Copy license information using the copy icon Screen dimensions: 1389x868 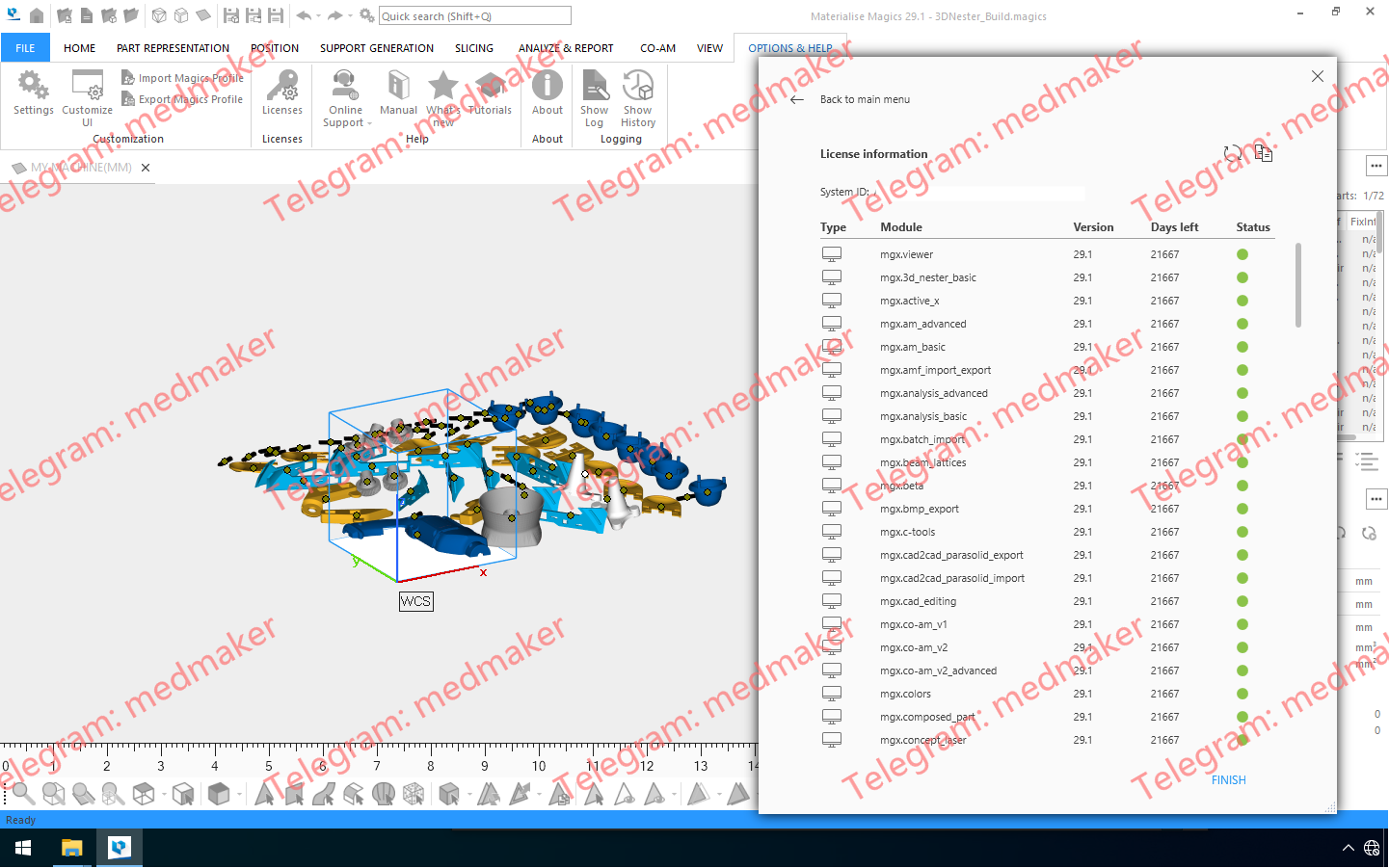point(1264,153)
